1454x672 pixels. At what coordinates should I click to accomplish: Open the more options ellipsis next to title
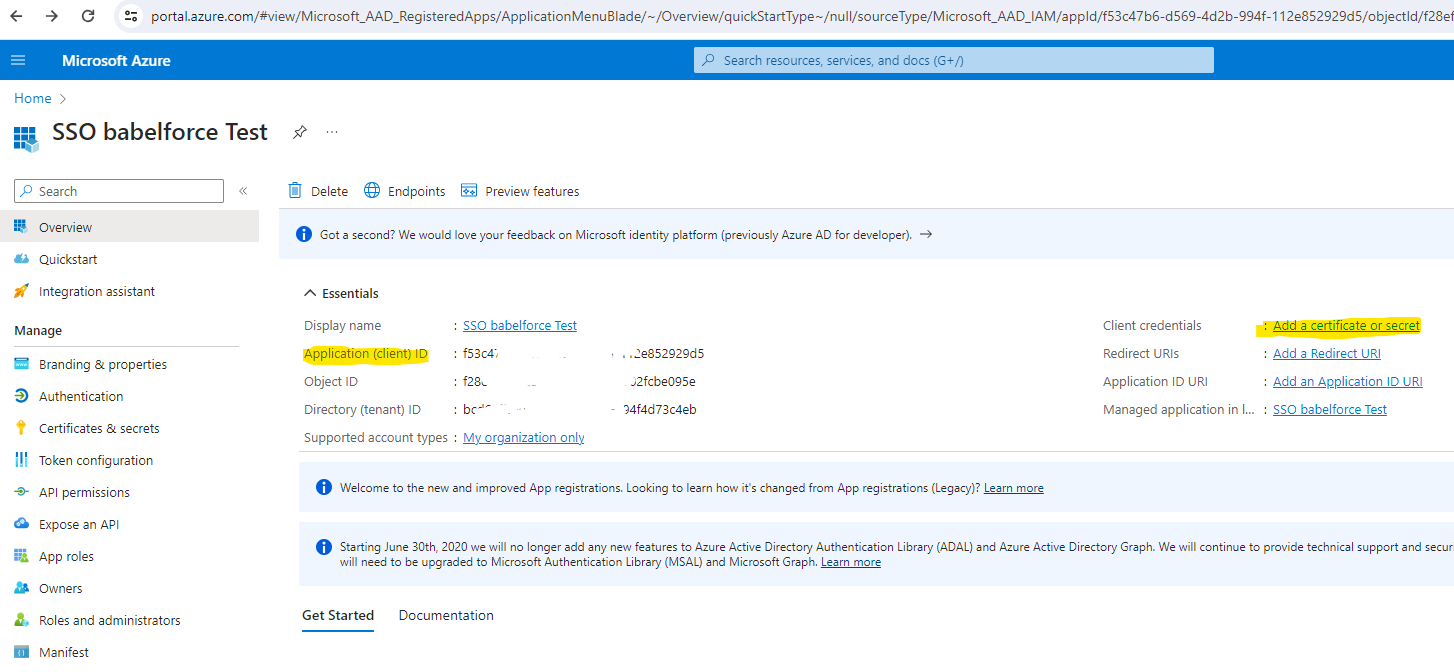(x=332, y=132)
